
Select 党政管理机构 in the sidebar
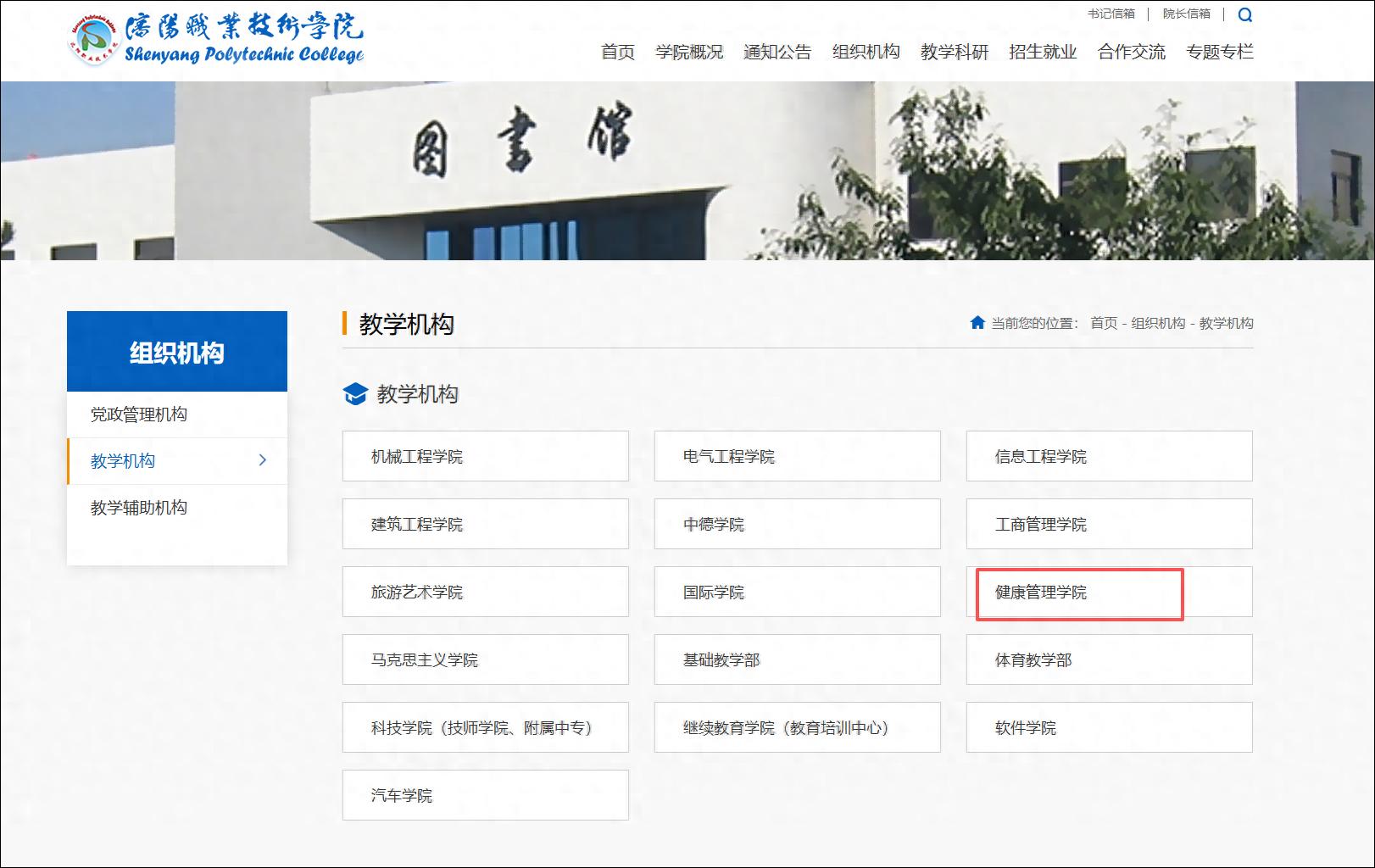click(139, 415)
